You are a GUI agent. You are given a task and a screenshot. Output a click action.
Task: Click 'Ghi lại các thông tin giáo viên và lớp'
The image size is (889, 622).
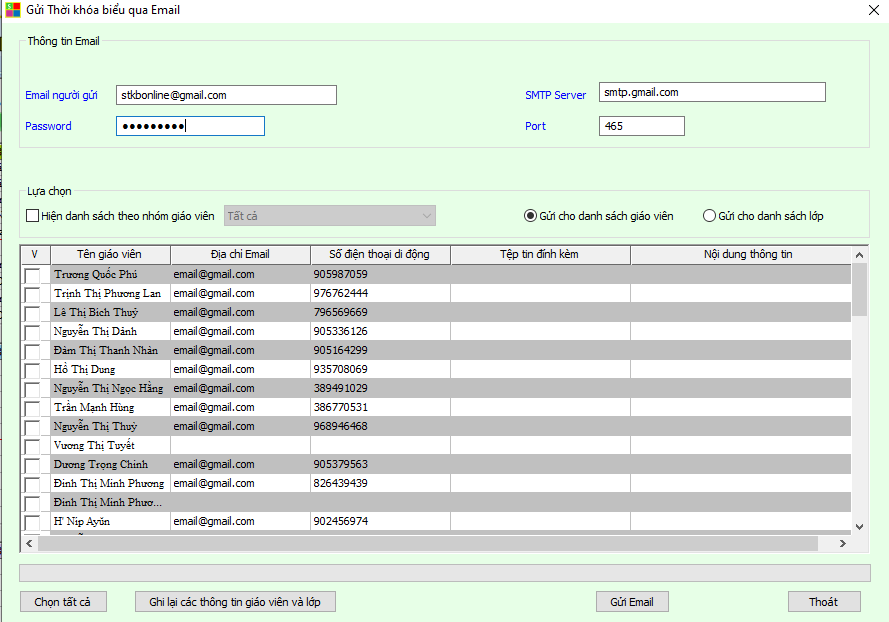tap(235, 602)
